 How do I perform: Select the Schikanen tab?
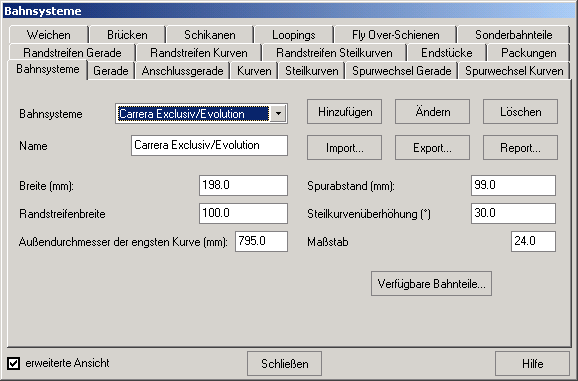tap(210, 35)
